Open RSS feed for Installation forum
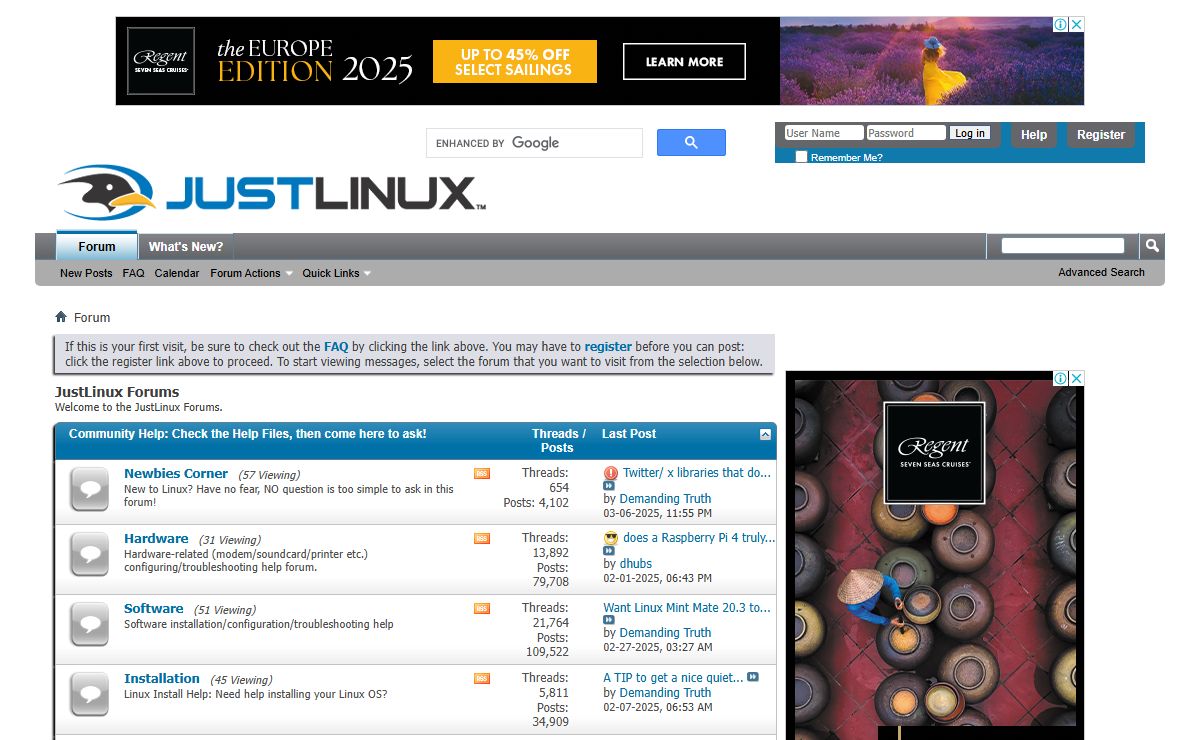This screenshot has height=740, width=1200. pos(482,678)
